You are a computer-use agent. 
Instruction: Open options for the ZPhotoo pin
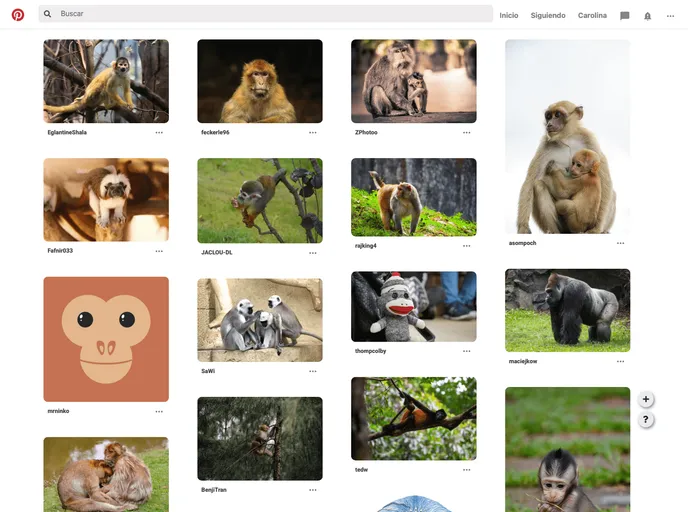click(x=466, y=132)
